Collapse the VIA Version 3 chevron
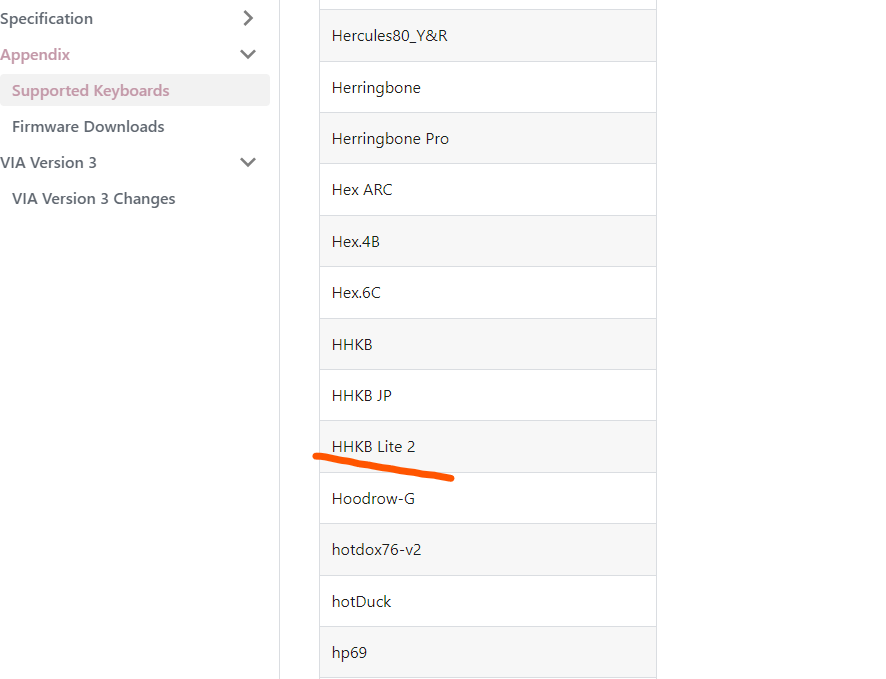Viewport: 886px width, 679px height. pos(247,162)
